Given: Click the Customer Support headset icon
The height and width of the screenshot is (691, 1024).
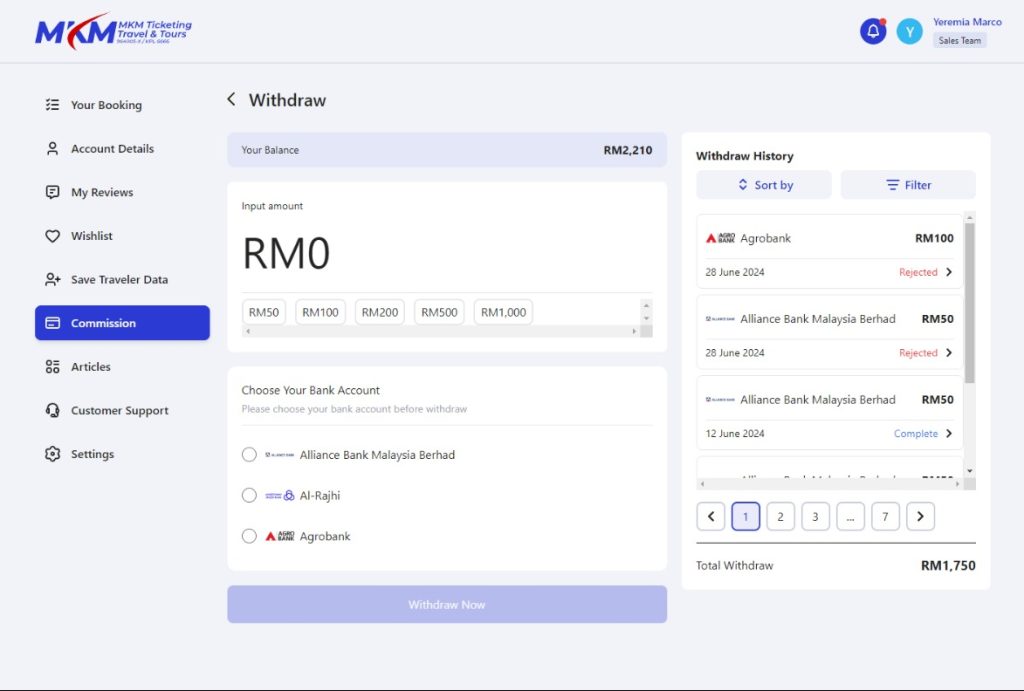Looking at the screenshot, I should pyautogui.click(x=53, y=410).
